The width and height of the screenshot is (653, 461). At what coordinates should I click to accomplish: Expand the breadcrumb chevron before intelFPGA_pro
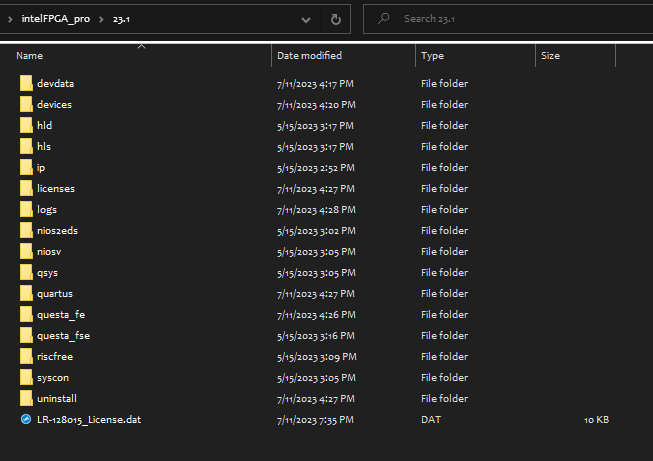point(9,19)
